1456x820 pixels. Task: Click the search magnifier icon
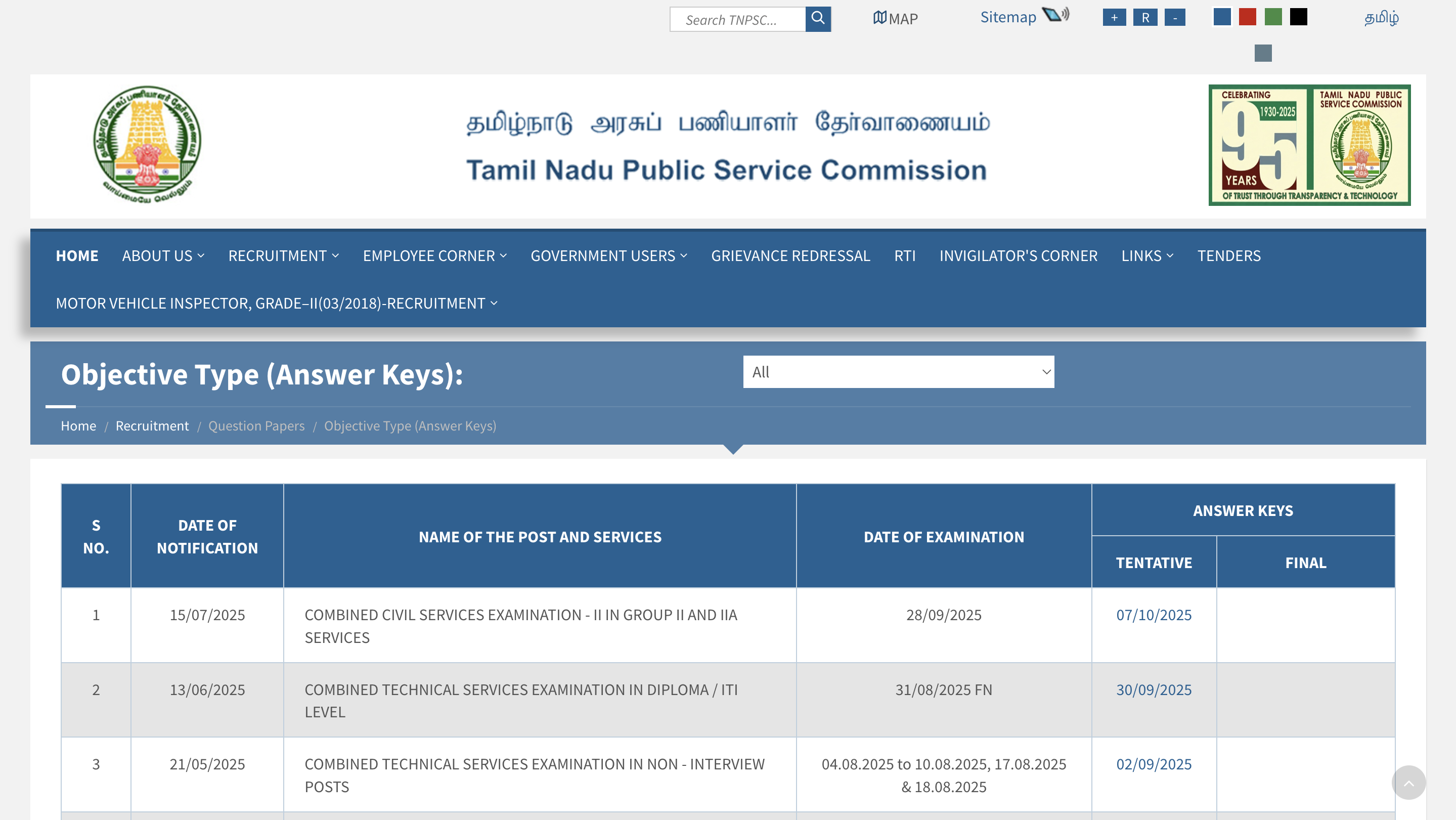click(x=818, y=19)
